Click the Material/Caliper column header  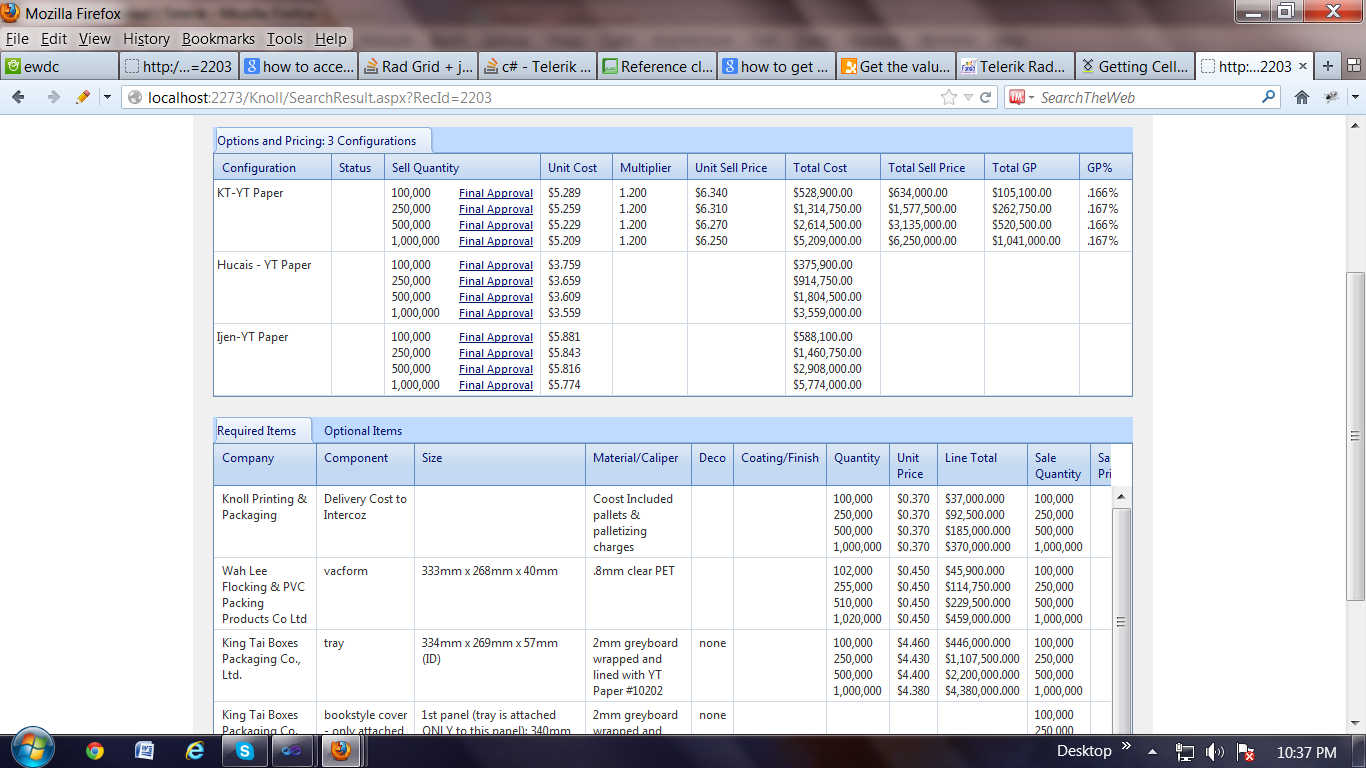(x=638, y=465)
